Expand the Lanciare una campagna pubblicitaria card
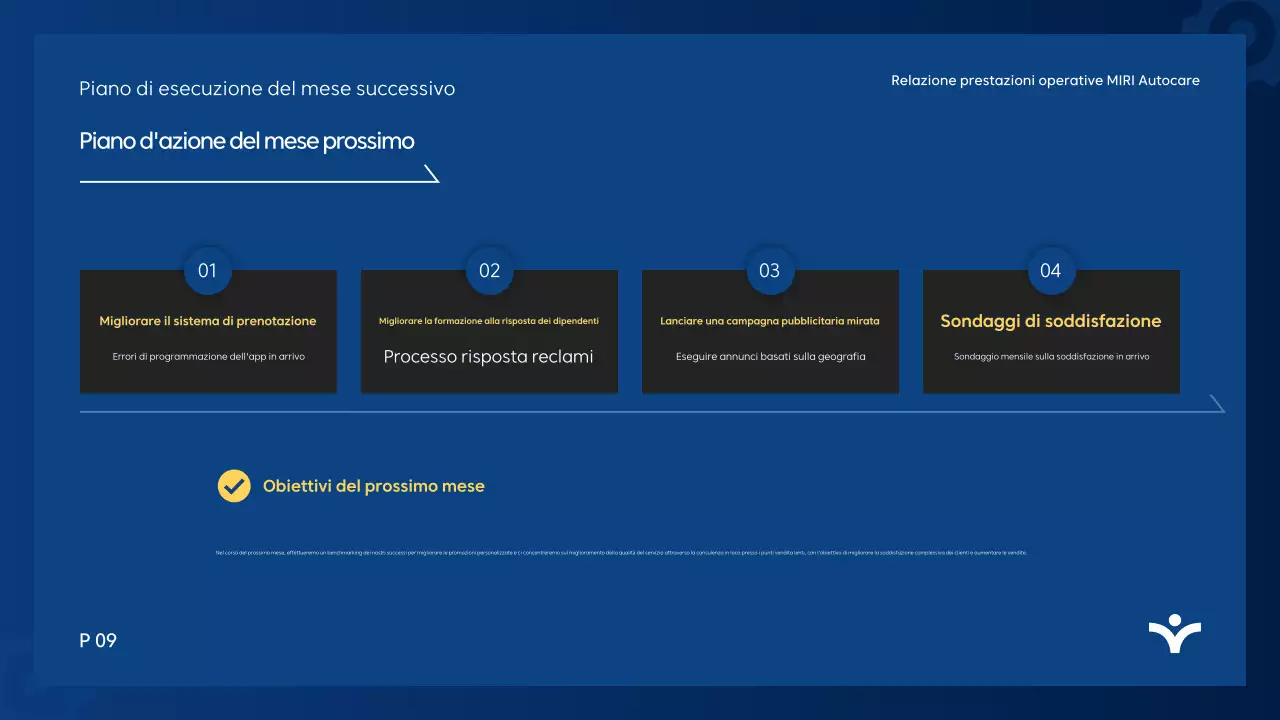Screen dimensions: 1280x720 click(x=770, y=332)
